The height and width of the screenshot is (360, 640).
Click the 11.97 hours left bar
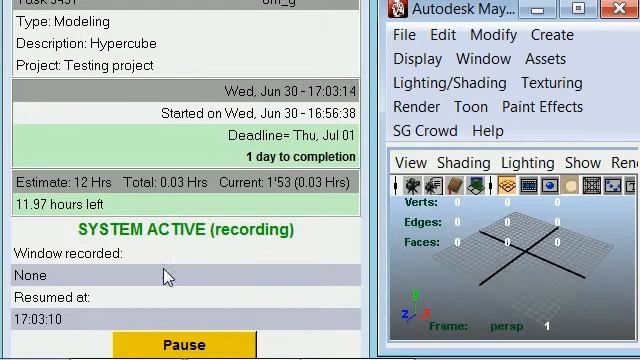click(x=186, y=204)
